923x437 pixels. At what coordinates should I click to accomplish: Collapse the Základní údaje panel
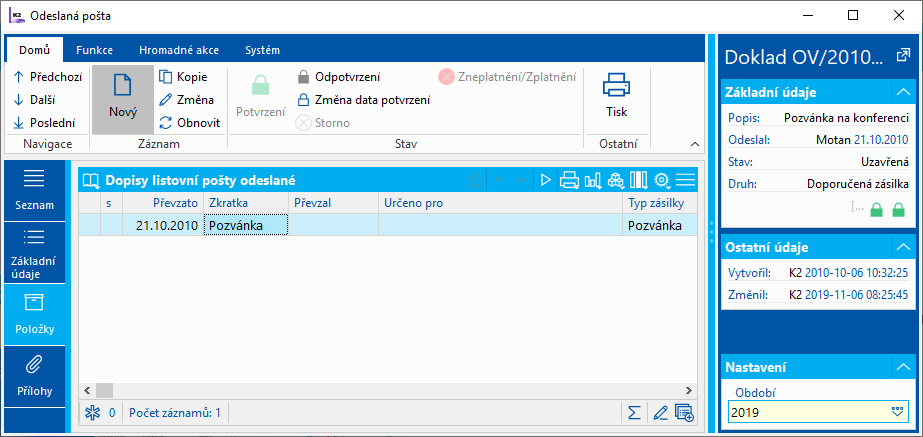[x=902, y=92]
